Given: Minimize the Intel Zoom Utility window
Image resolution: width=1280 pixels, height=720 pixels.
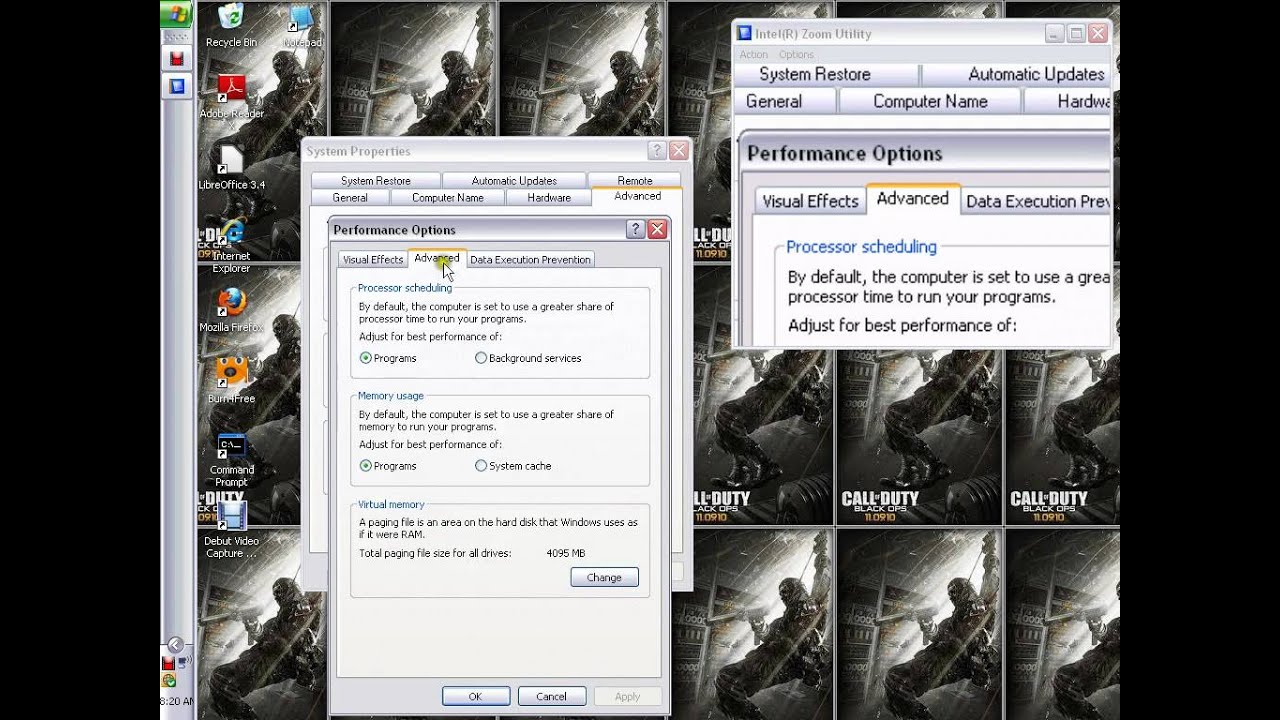Looking at the screenshot, I should point(1055,34).
